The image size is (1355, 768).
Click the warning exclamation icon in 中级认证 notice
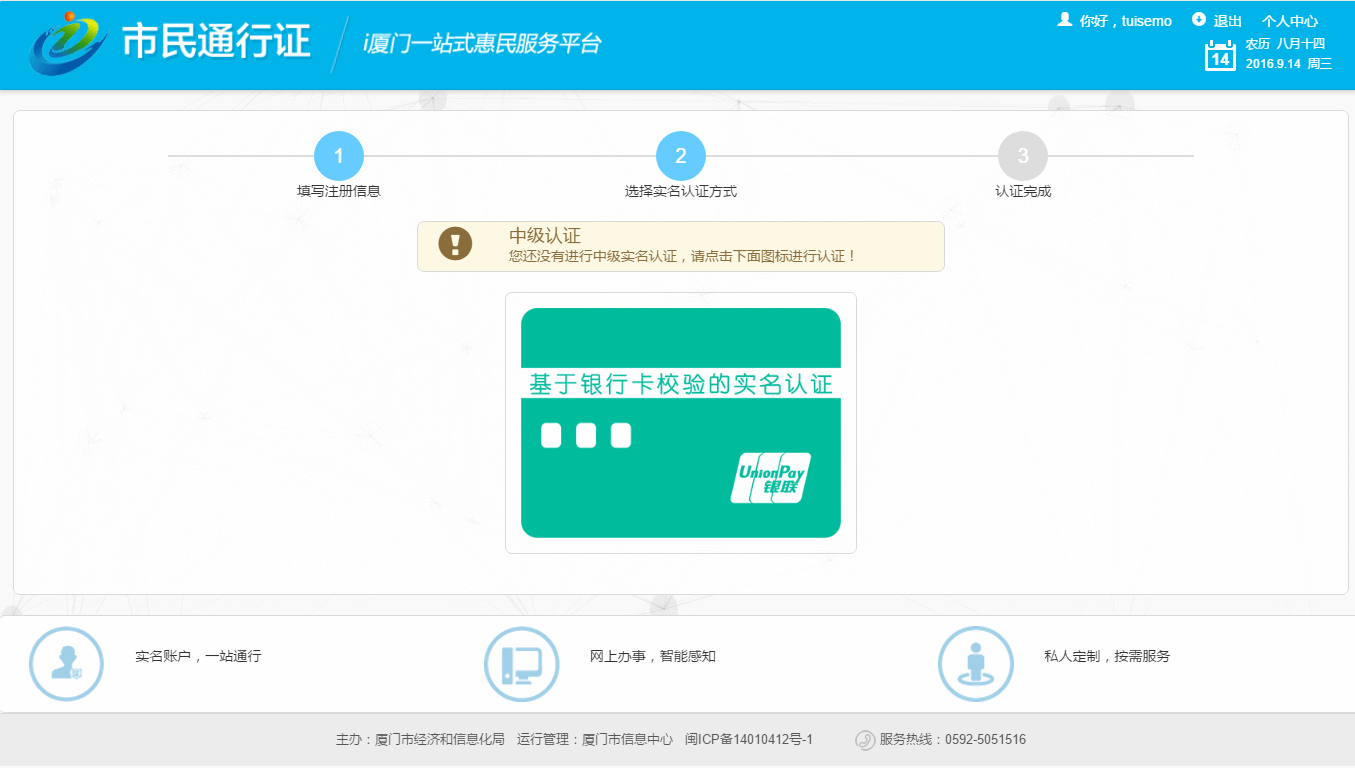click(455, 244)
